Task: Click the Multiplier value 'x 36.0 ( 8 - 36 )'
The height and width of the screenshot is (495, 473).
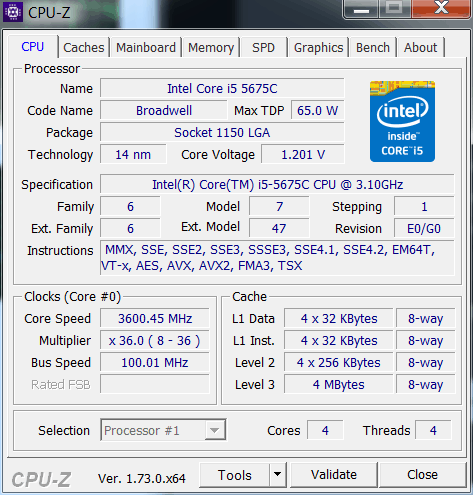Action: [155, 341]
